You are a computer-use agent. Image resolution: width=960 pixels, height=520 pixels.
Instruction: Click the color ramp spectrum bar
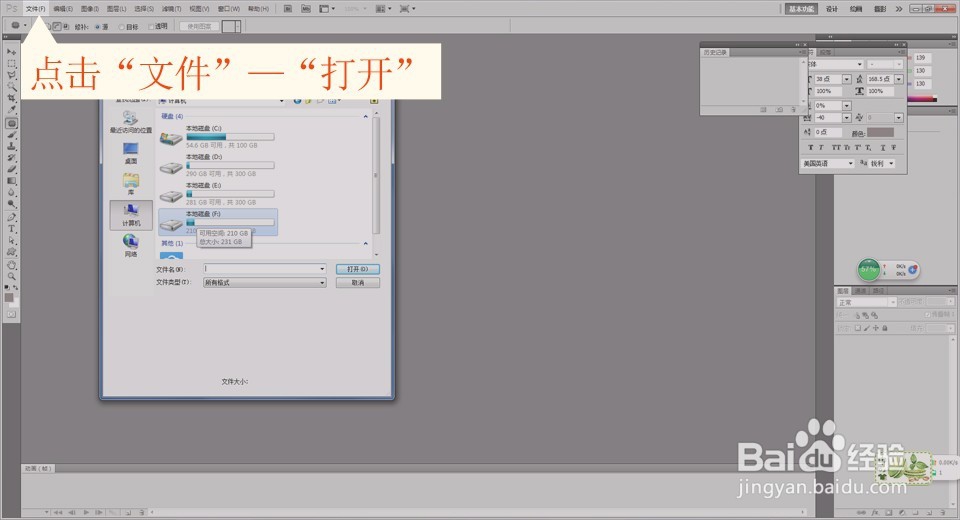point(924,98)
